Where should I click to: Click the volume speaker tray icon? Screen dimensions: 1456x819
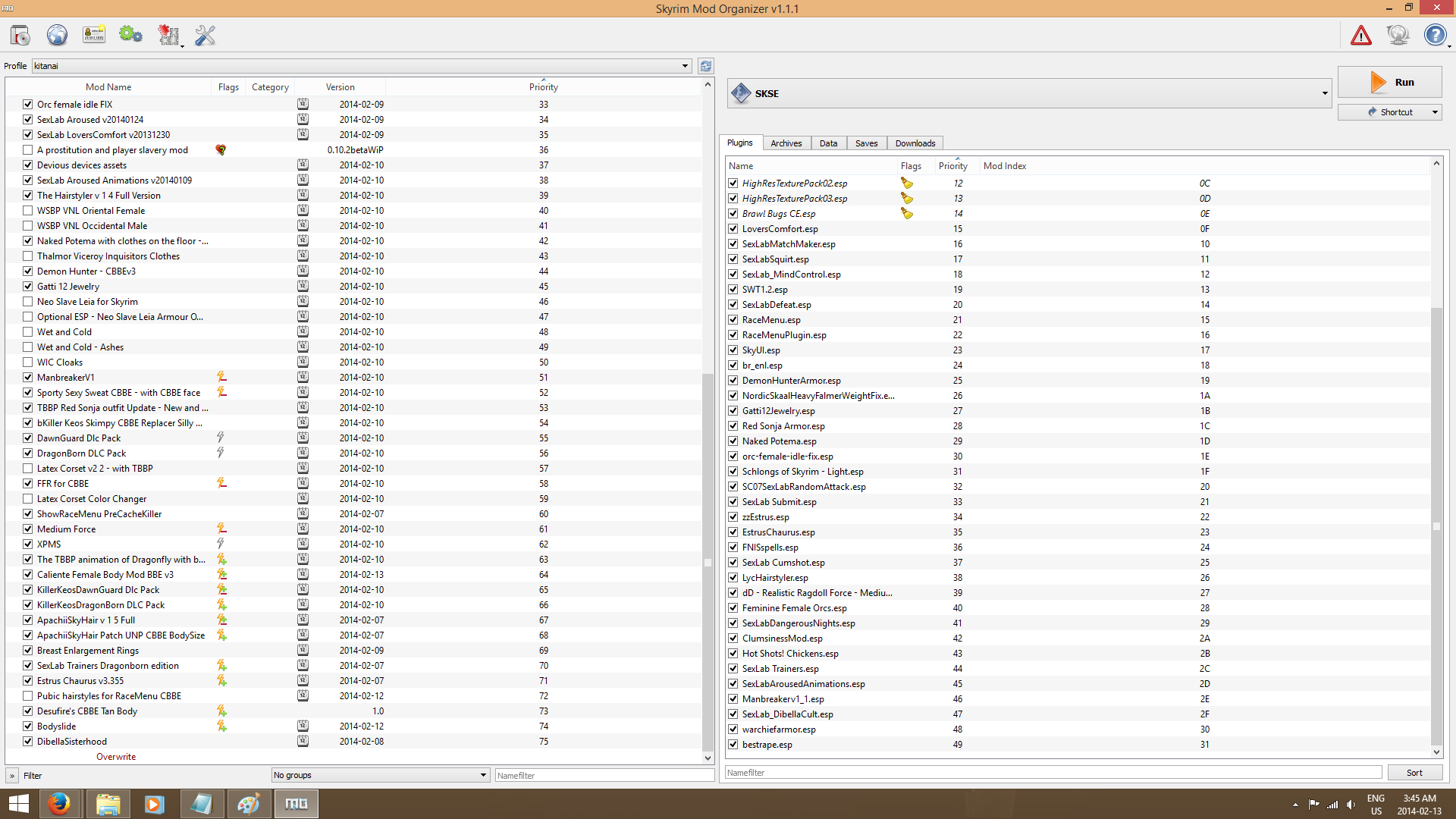[x=1351, y=805]
